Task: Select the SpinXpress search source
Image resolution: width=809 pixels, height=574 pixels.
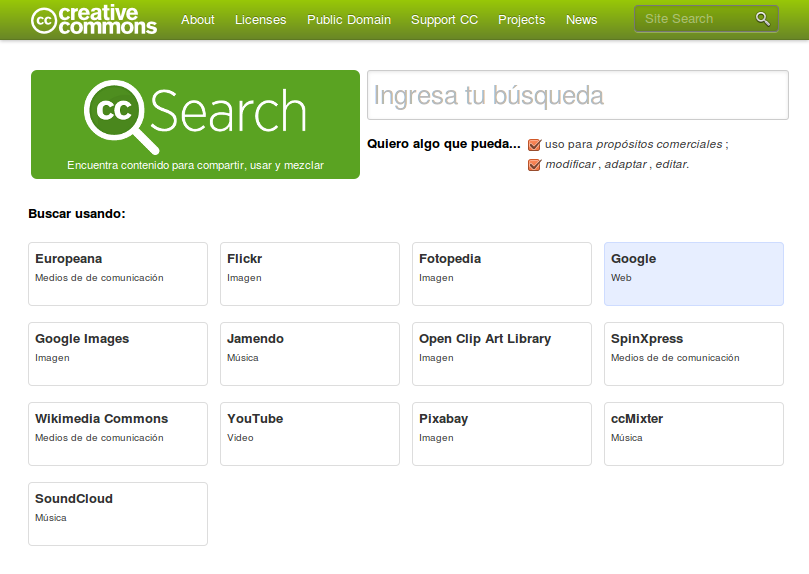Action: pos(694,354)
